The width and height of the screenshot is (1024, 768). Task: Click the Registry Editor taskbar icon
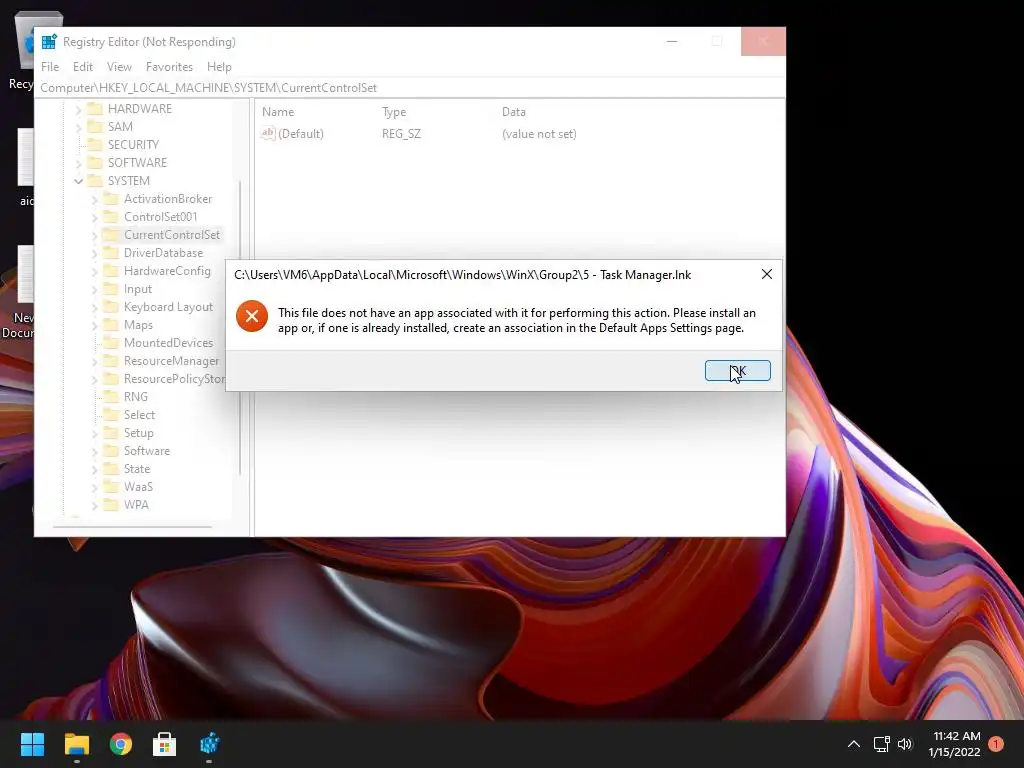point(209,744)
